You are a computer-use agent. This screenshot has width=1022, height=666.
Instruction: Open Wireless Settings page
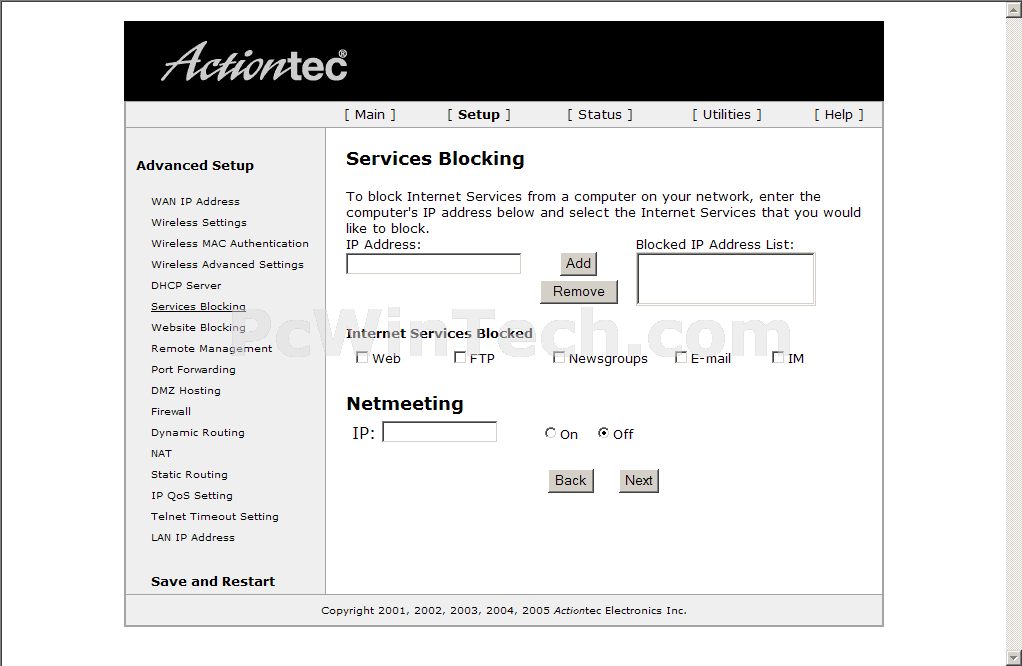pyautogui.click(x=199, y=222)
